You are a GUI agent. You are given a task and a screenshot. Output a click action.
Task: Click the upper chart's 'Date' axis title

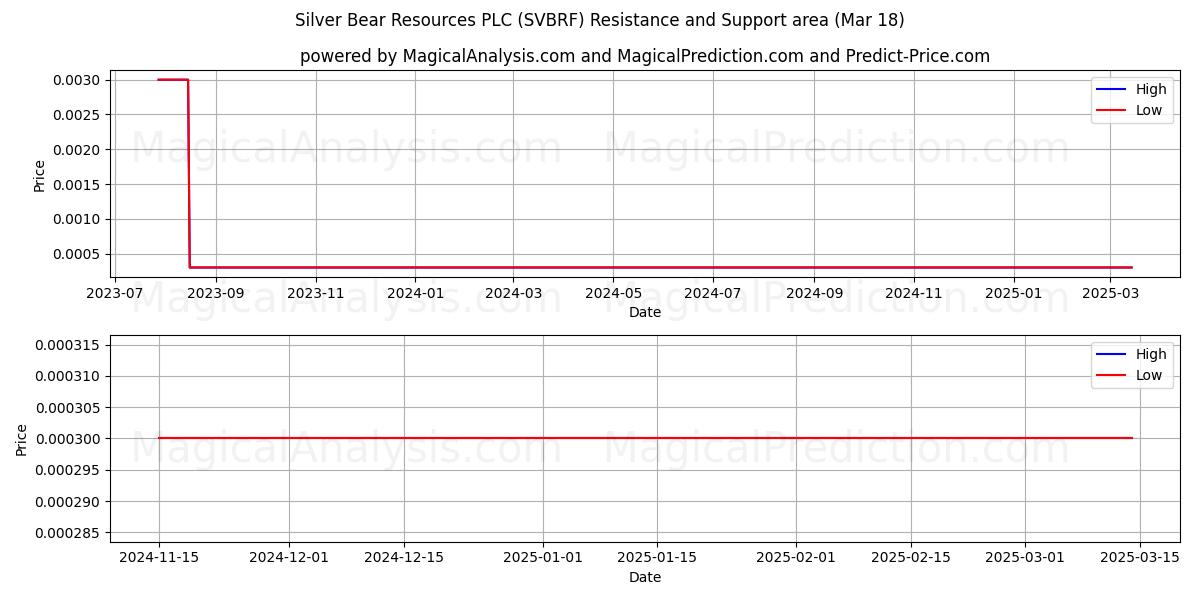coord(645,312)
